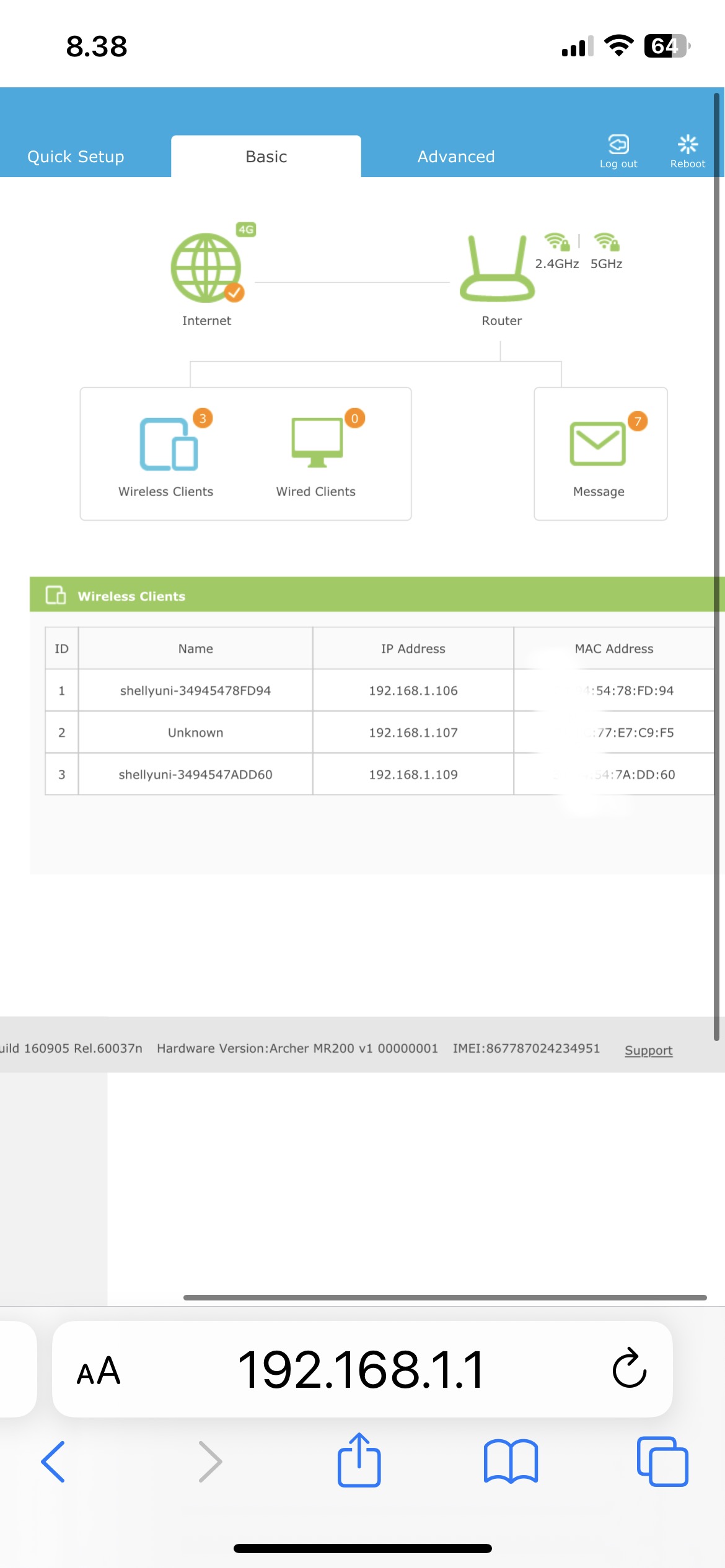Click the Internet globe icon
725x1568 pixels.
click(x=206, y=268)
